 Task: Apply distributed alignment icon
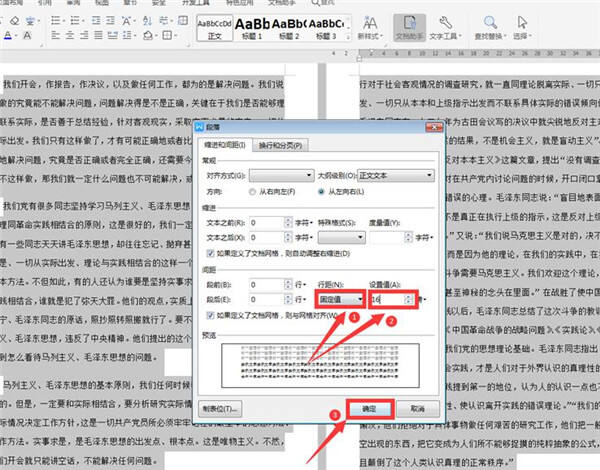tap(112, 36)
